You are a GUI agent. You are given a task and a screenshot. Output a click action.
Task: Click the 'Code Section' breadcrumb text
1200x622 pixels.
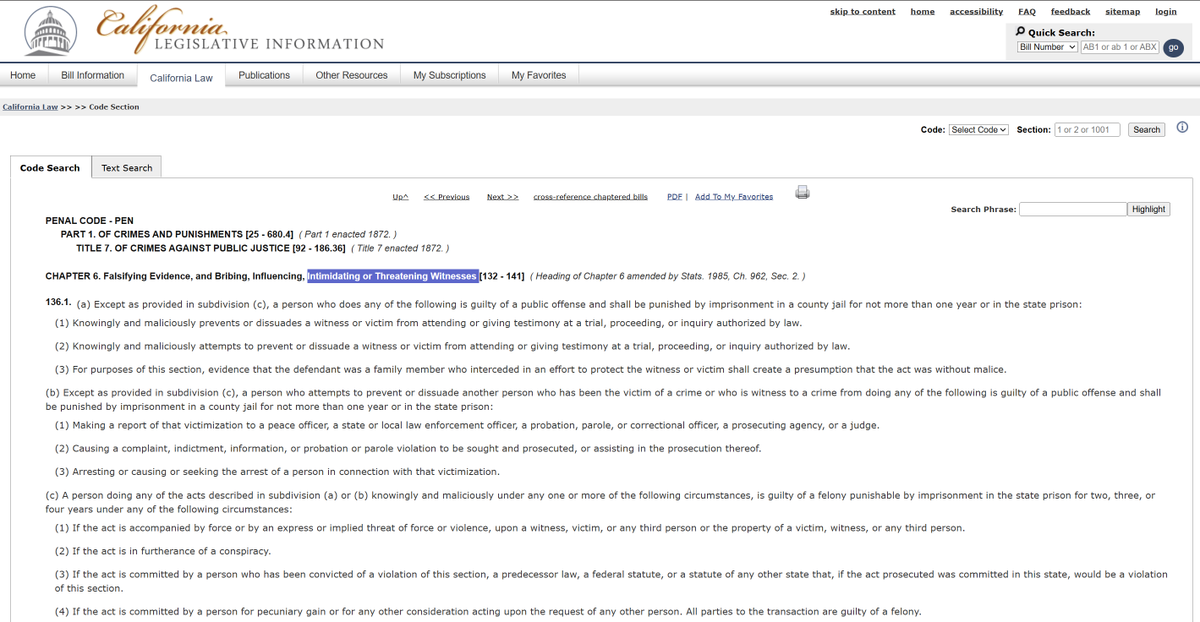click(114, 107)
